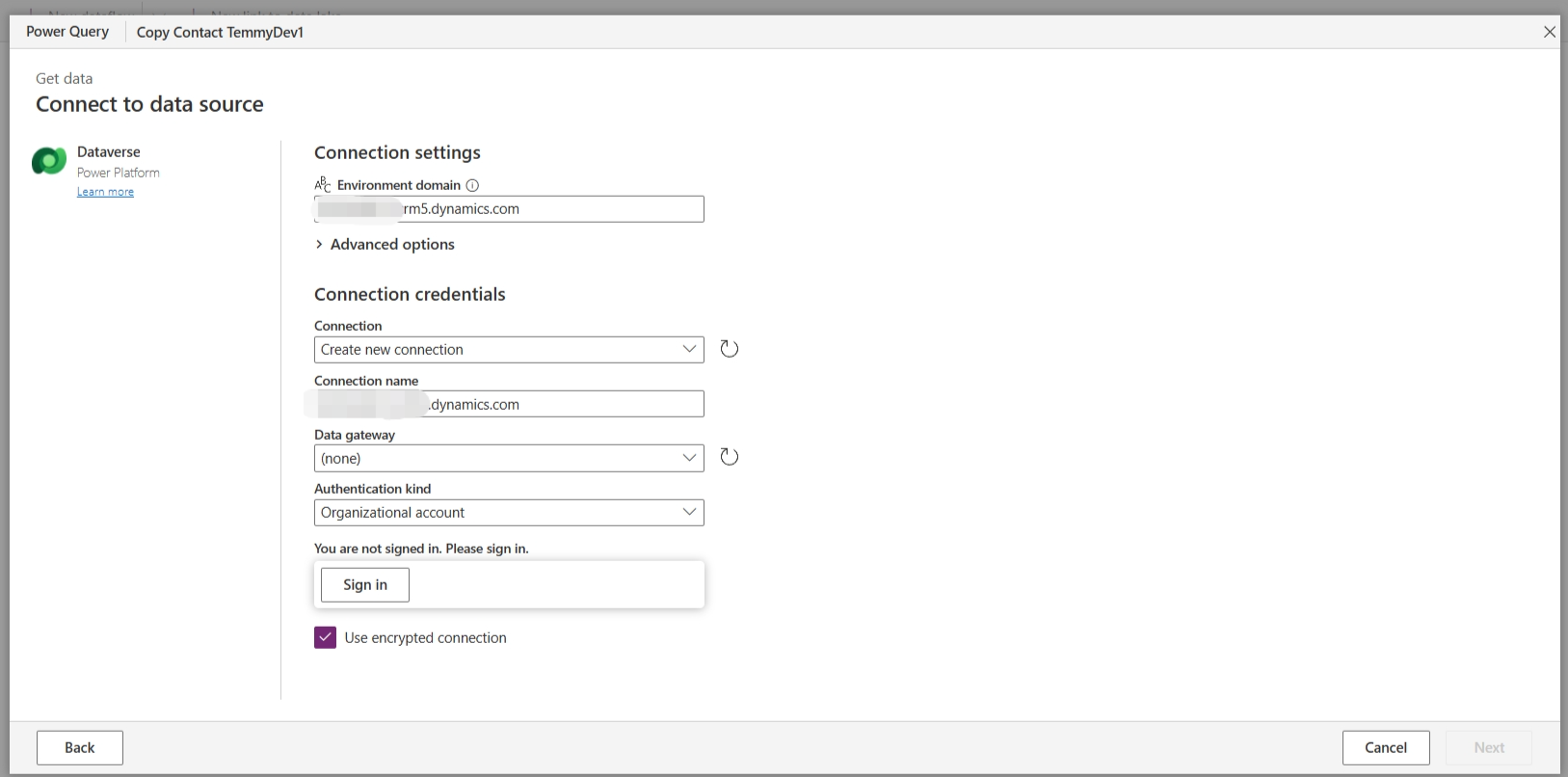Click the Use encrypted connection label
The width and height of the screenshot is (1568, 777).
click(425, 637)
